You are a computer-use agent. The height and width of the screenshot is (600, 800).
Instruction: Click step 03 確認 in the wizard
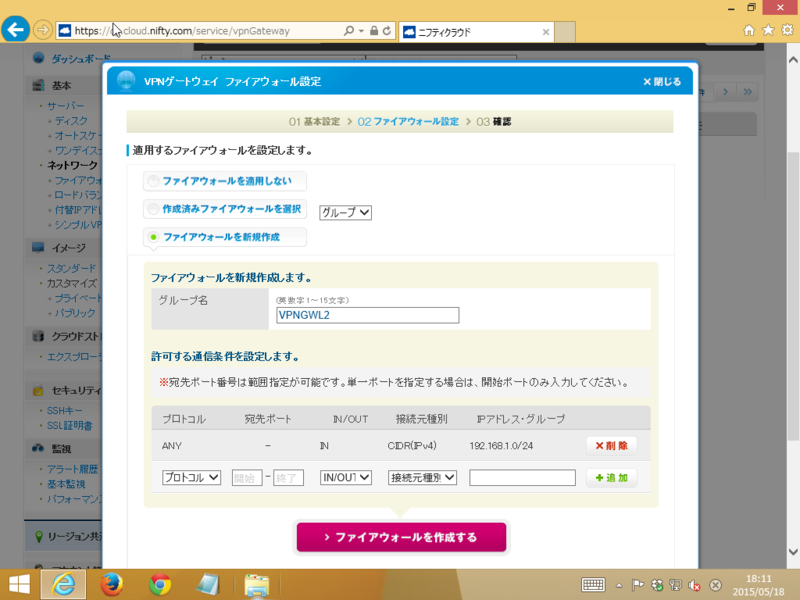coord(493,122)
